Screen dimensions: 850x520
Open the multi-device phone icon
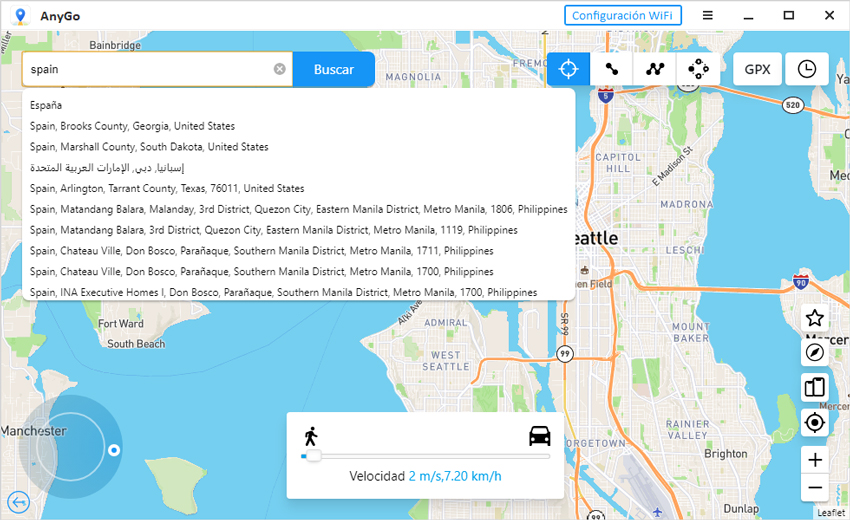[815, 387]
